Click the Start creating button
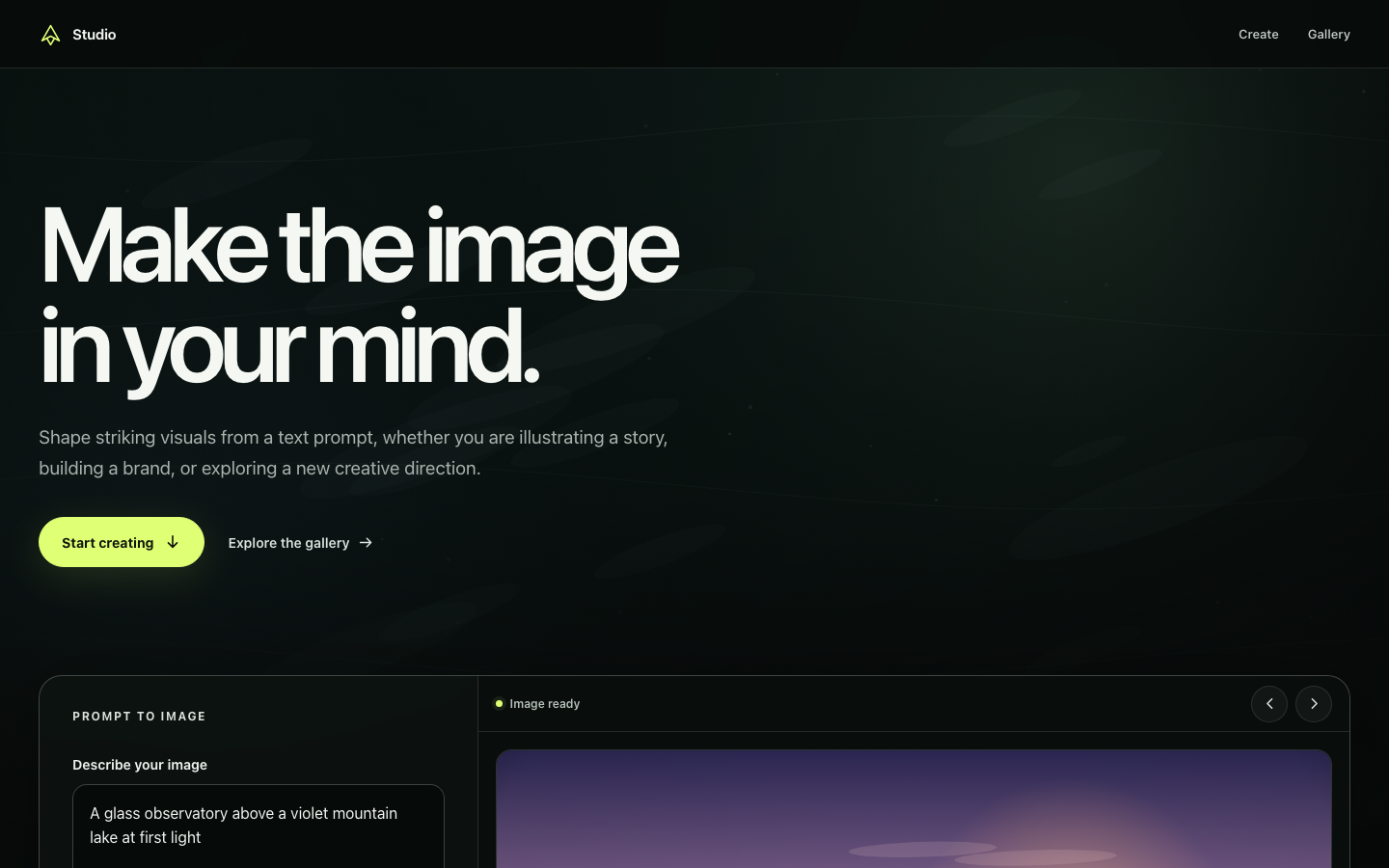The width and height of the screenshot is (1389, 868). coord(122,542)
